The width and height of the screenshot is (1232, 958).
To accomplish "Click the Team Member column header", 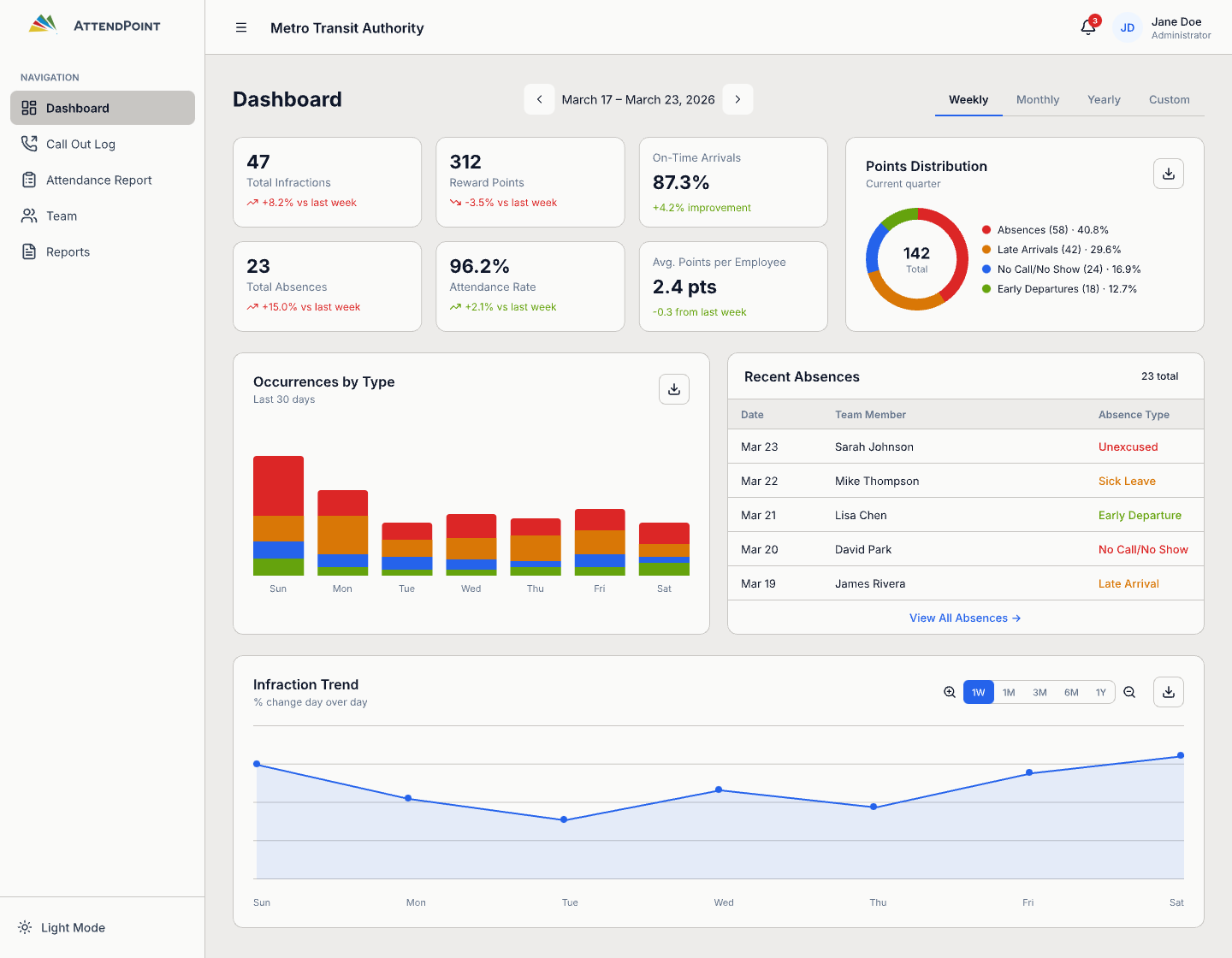I will pyautogui.click(x=870, y=414).
